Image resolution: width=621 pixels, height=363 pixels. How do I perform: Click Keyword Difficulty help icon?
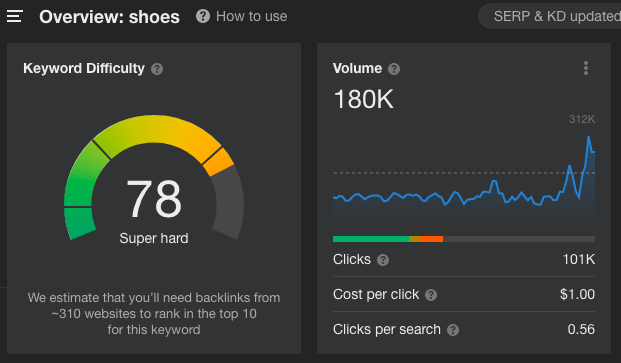(x=157, y=69)
